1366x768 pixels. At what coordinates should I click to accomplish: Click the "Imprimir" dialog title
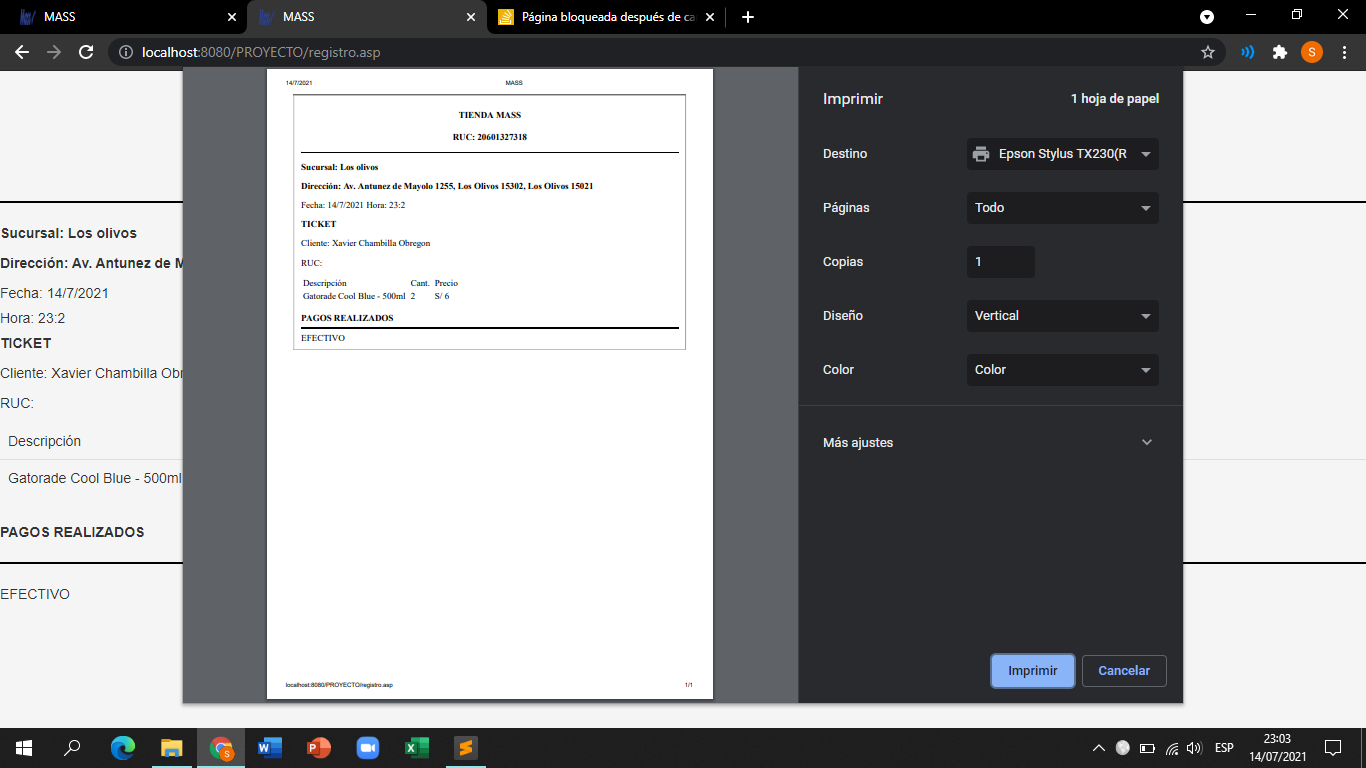tap(853, 99)
